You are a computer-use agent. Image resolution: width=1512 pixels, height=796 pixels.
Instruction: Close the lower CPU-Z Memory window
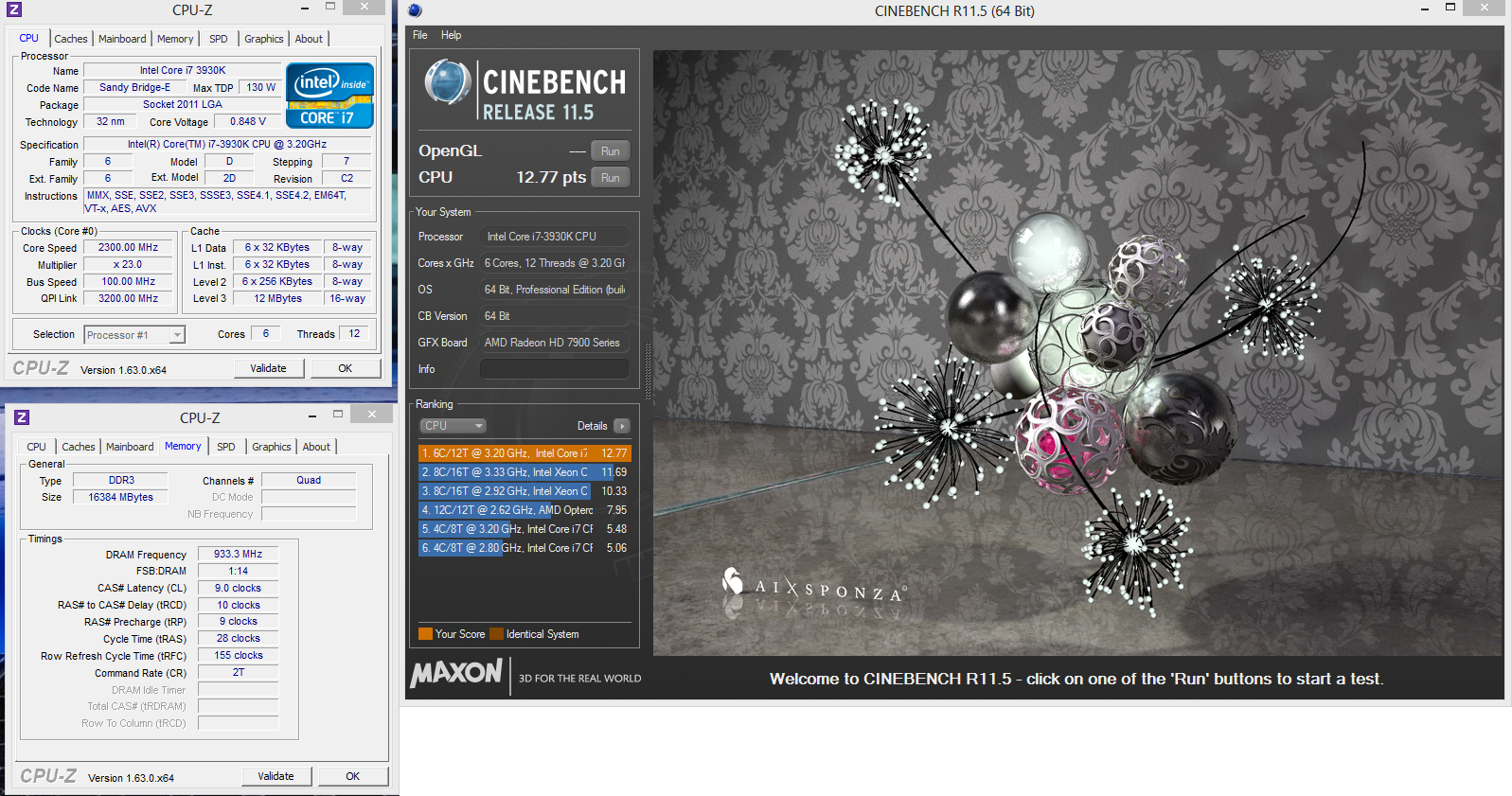coord(371,415)
